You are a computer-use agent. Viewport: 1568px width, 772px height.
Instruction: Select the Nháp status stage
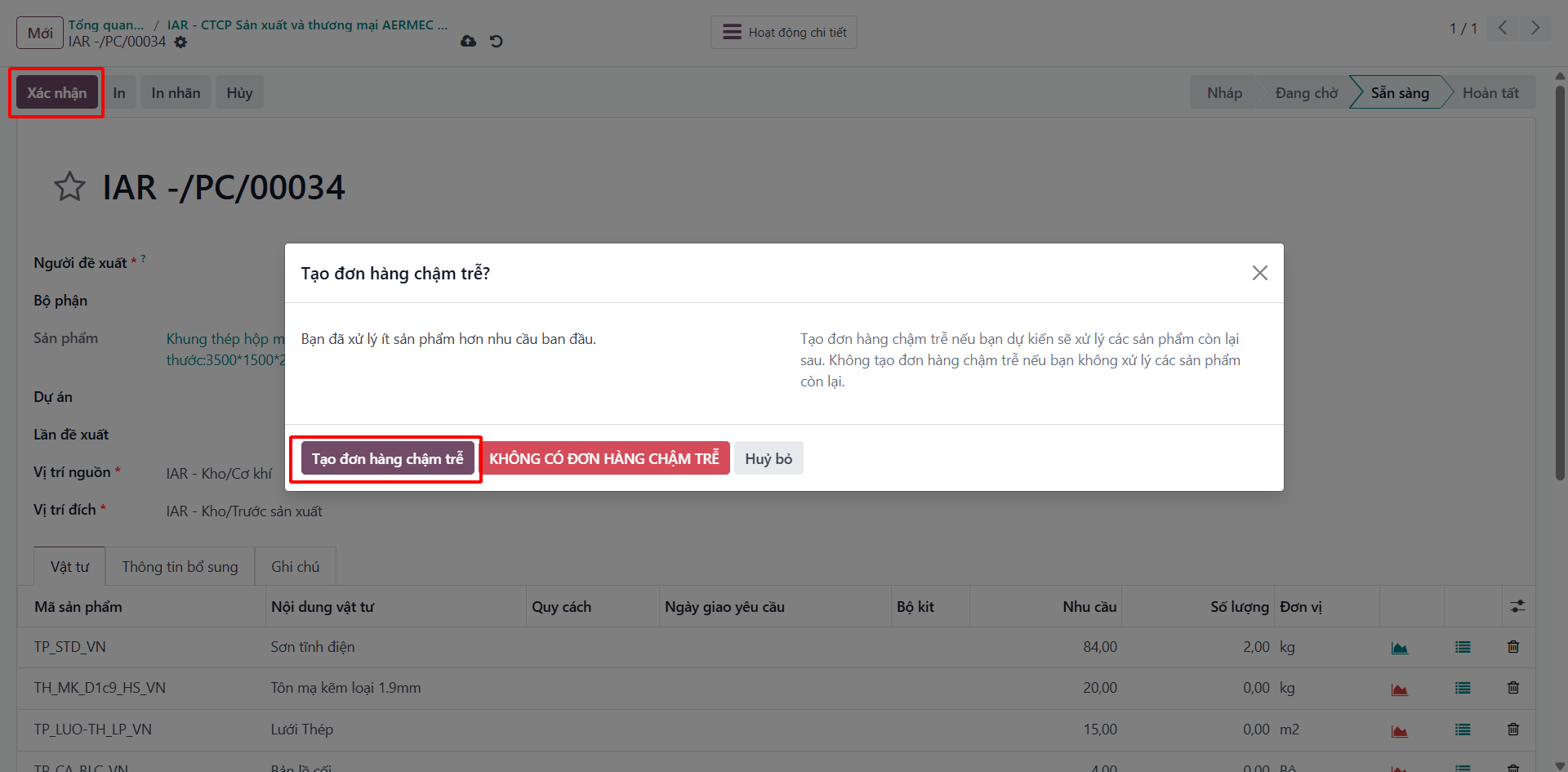tap(1224, 92)
